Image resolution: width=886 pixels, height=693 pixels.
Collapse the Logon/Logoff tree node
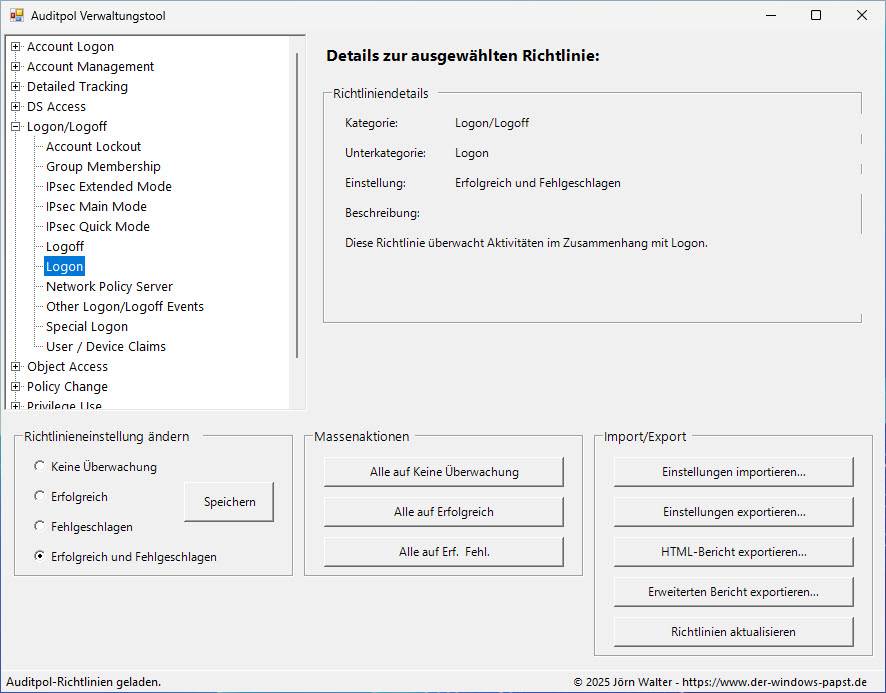coord(16,127)
